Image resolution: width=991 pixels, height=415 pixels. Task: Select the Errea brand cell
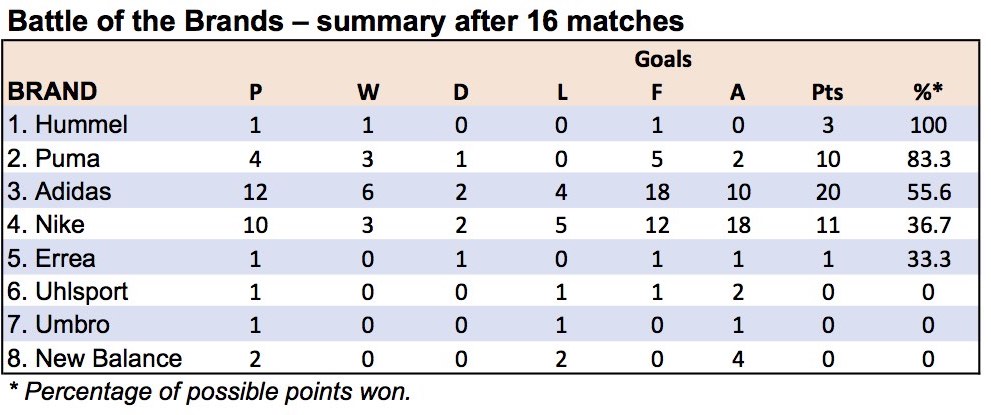52,258
